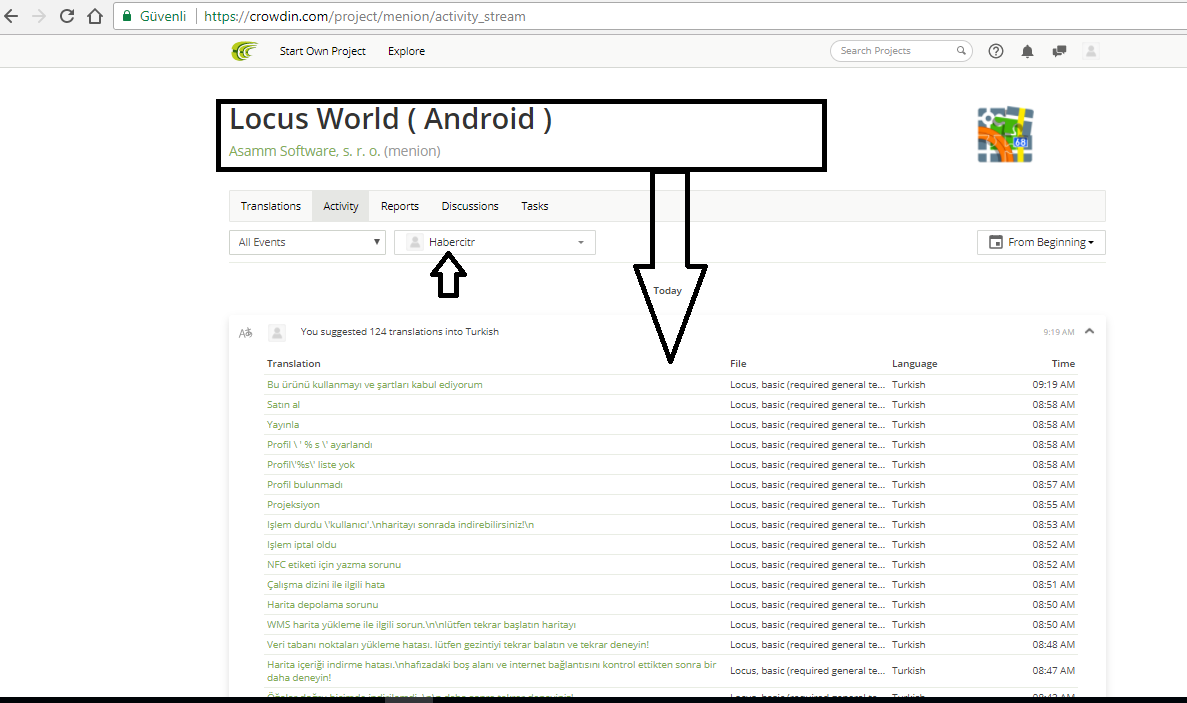
Task: Click the Locus World ( Android ) title
Action: point(391,119)
